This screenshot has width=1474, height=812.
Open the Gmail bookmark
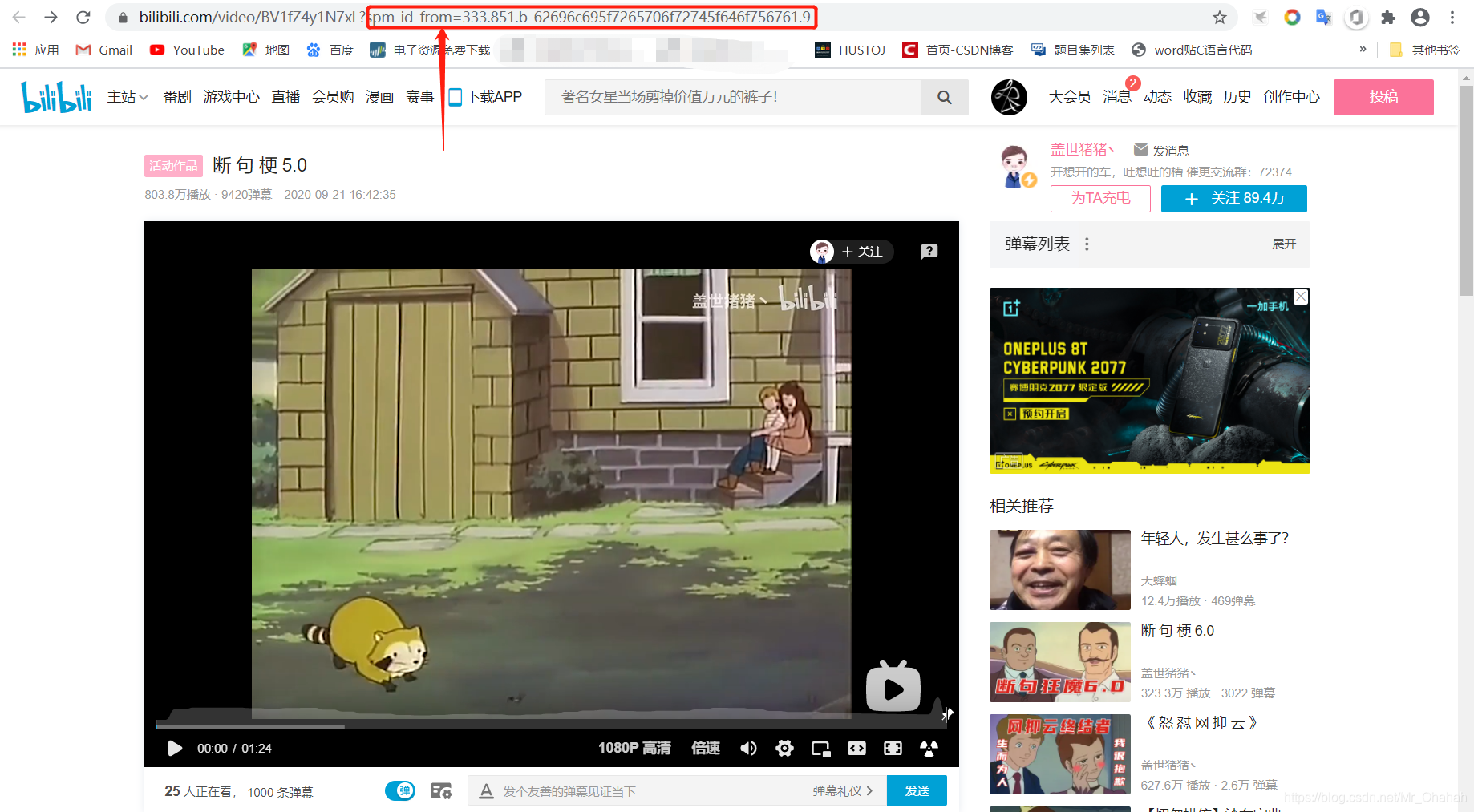[x=104, y=50]
